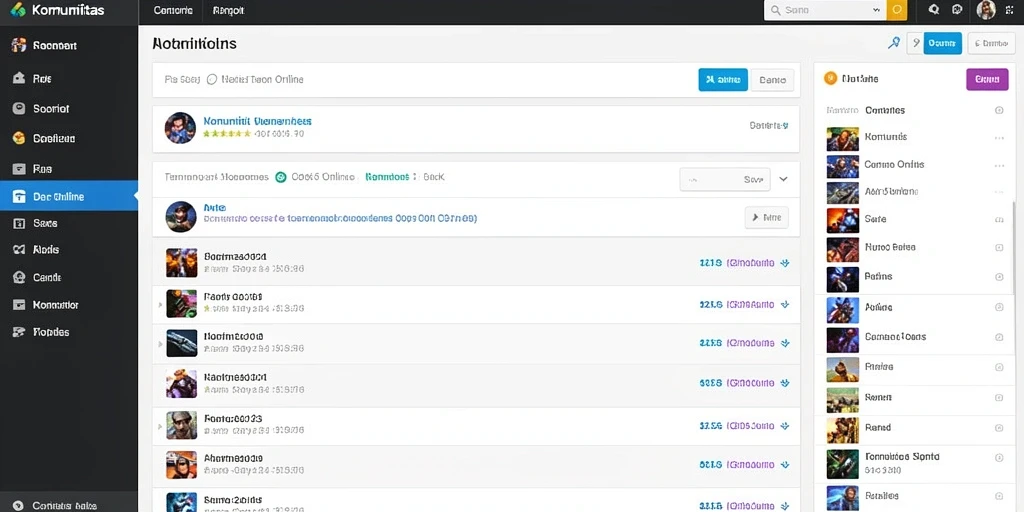1024x512 pixels.
Task: Open the Comorie top menu
Action: point(173,10)
